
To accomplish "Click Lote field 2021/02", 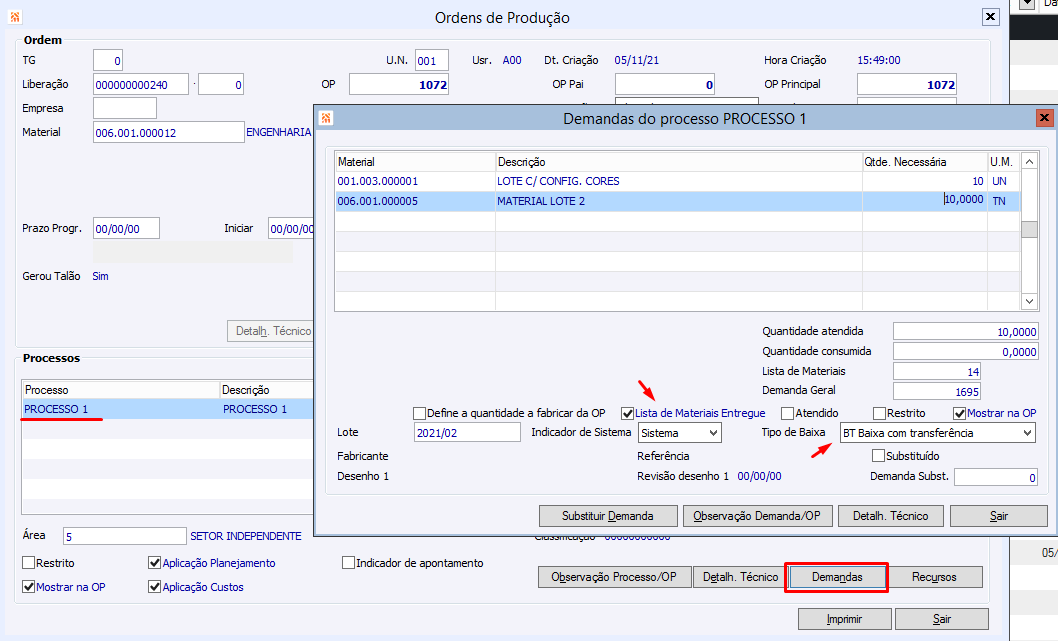I will tap(467, 433).
